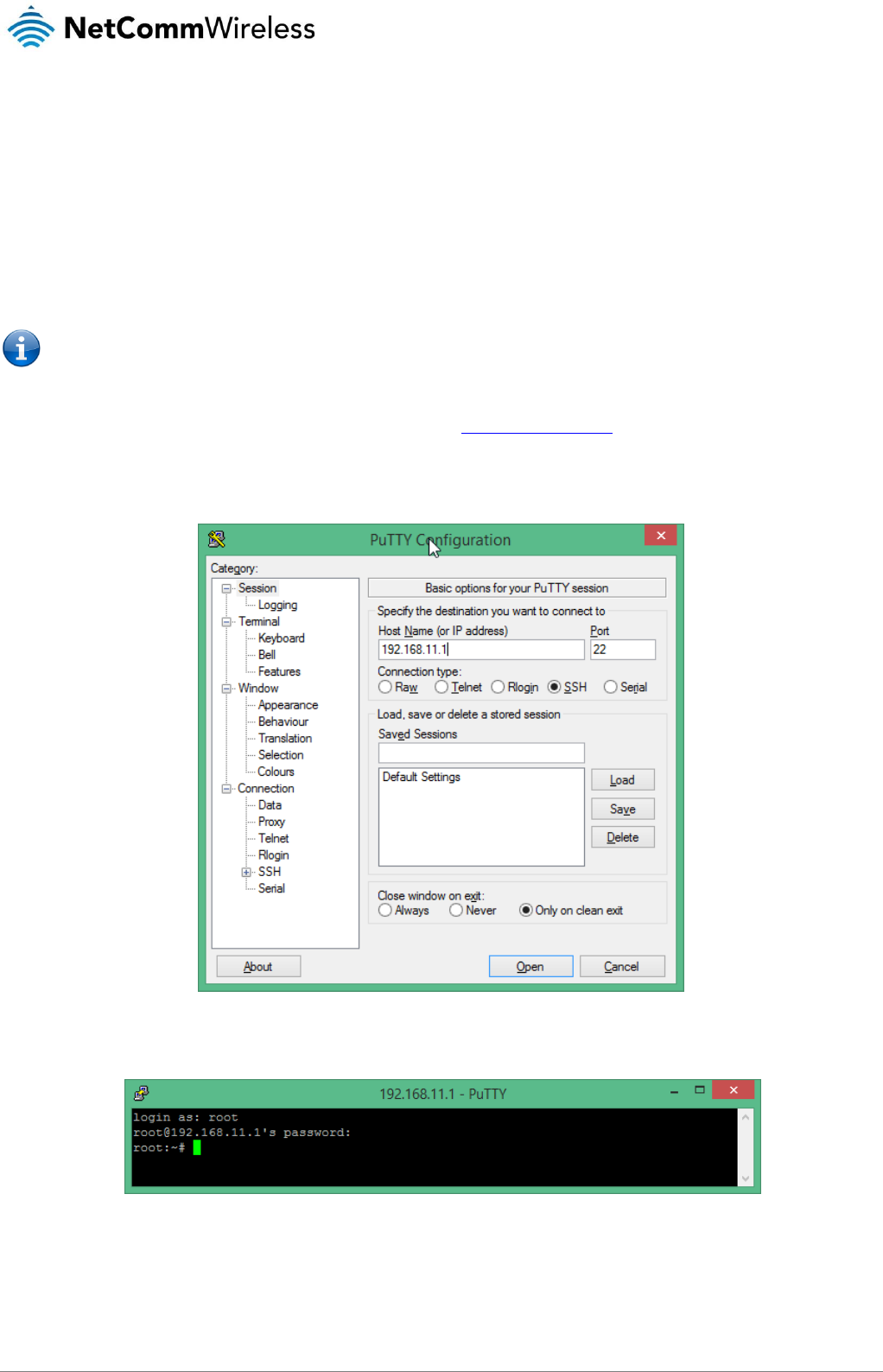883x1372 pixels.
Task: Open the Behaviour category
Action: (x=283, y=721)
